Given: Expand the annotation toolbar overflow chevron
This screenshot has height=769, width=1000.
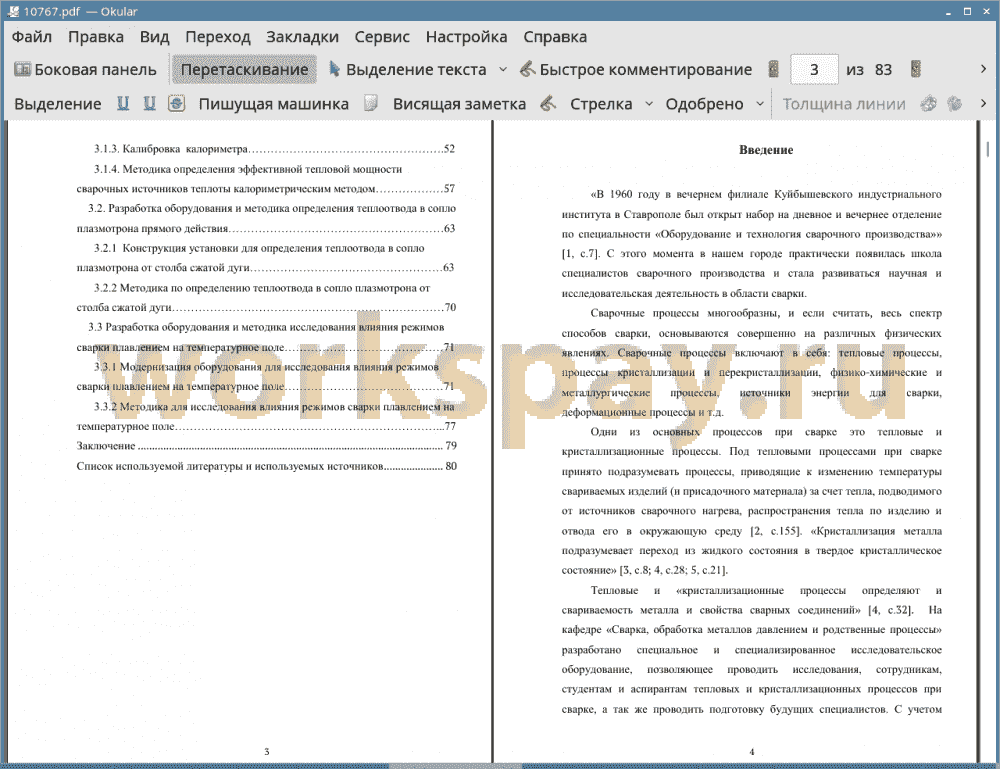Looking at the screenshot, I should point(983,103).
